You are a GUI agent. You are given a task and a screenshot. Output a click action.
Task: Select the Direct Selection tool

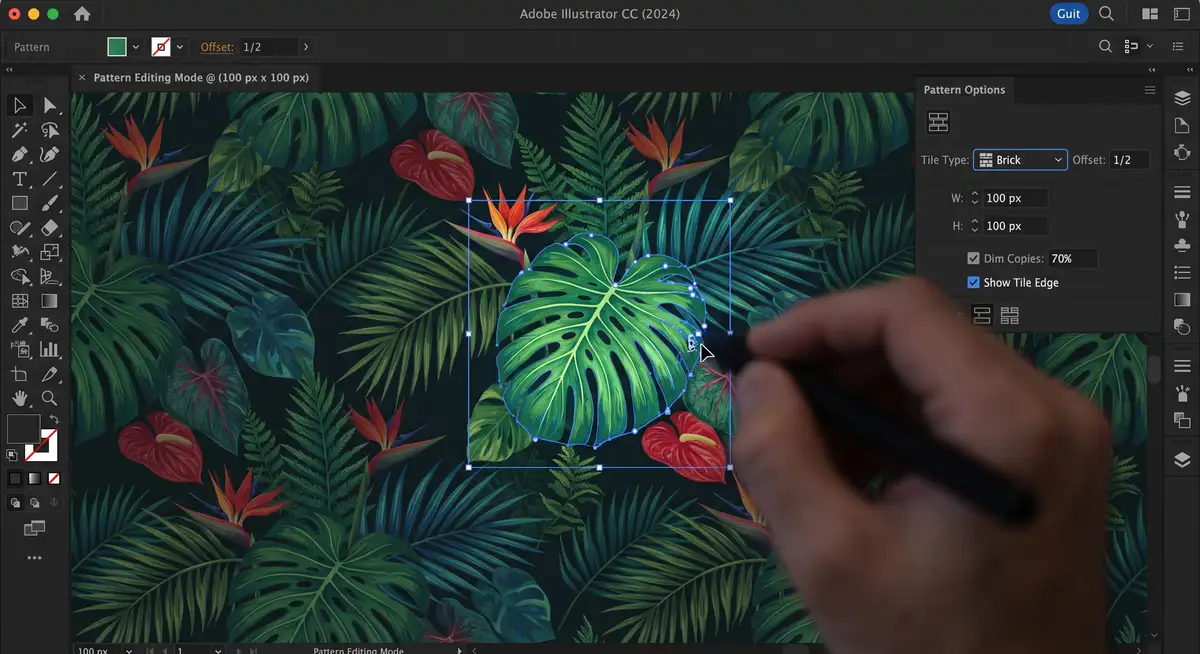tap(49, 105)
